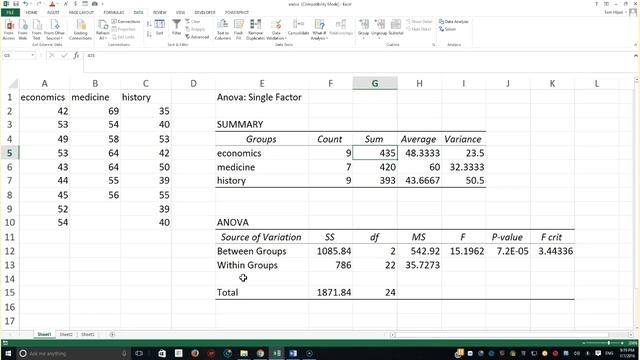Click the Flash Fill icon

239,29
